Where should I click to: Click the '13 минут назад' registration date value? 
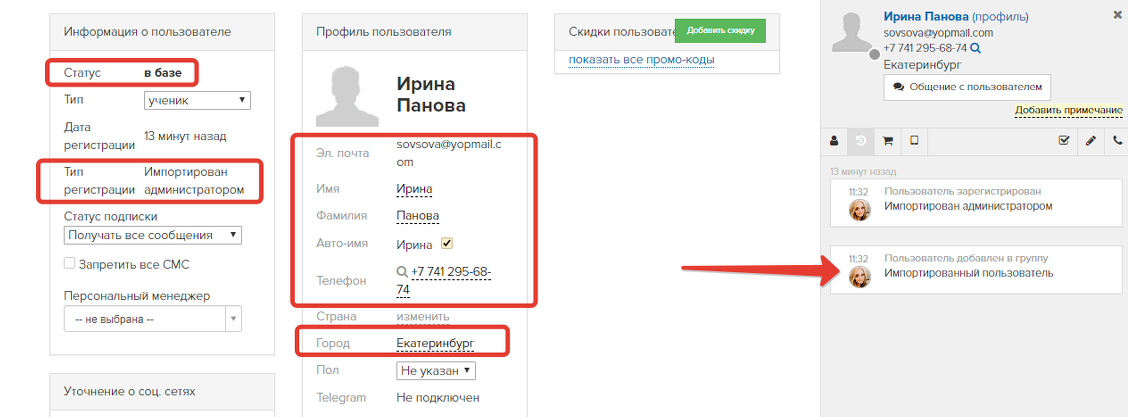(x=186, y=135)
